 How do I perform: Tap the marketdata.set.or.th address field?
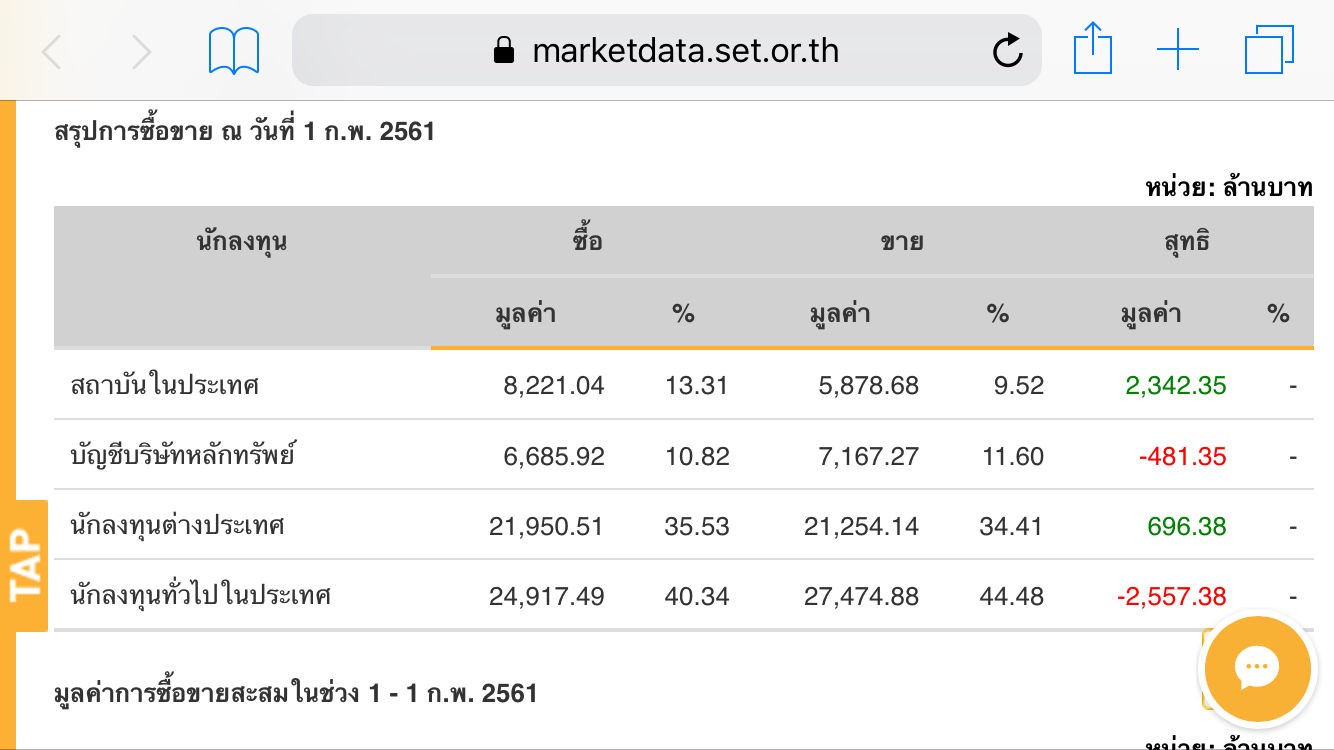(685, 51)
